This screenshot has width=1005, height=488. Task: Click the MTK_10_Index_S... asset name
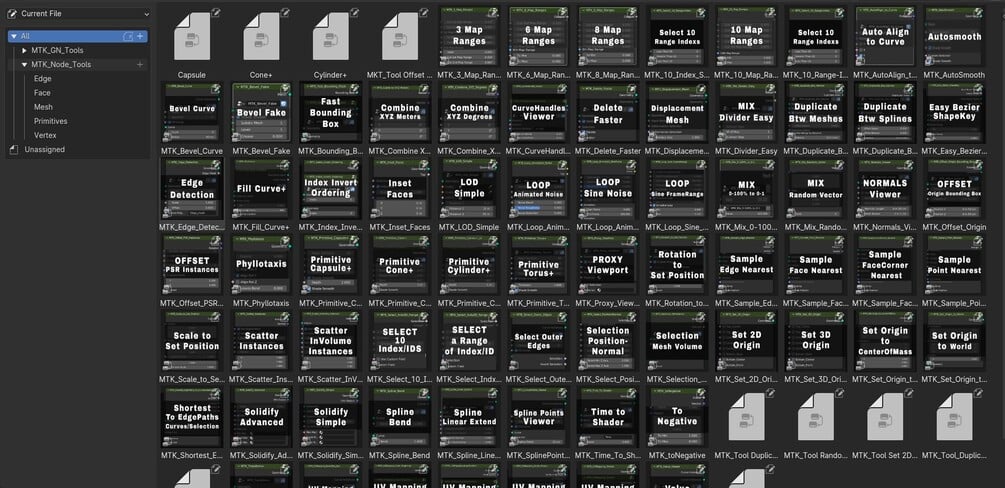coord(677,75)
